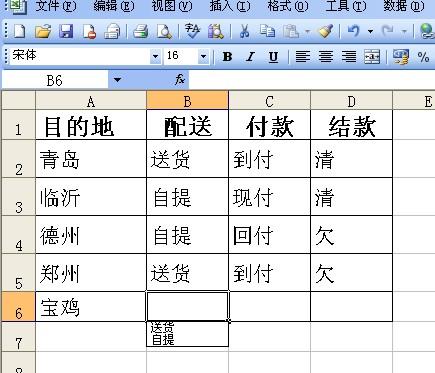435x373 pixels.
Task: Select cell with 目的地 header
Action: [91, 125]
